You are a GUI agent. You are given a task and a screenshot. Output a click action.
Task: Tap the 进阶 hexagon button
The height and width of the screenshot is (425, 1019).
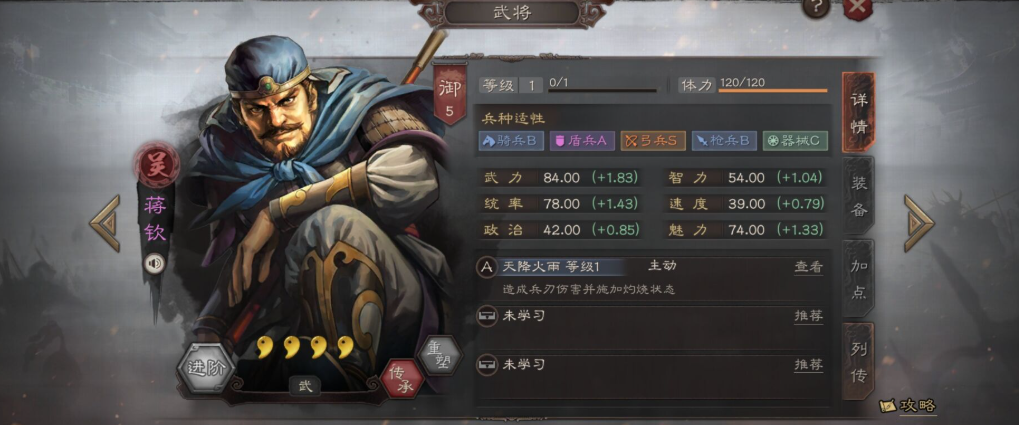tap(206, 368)
